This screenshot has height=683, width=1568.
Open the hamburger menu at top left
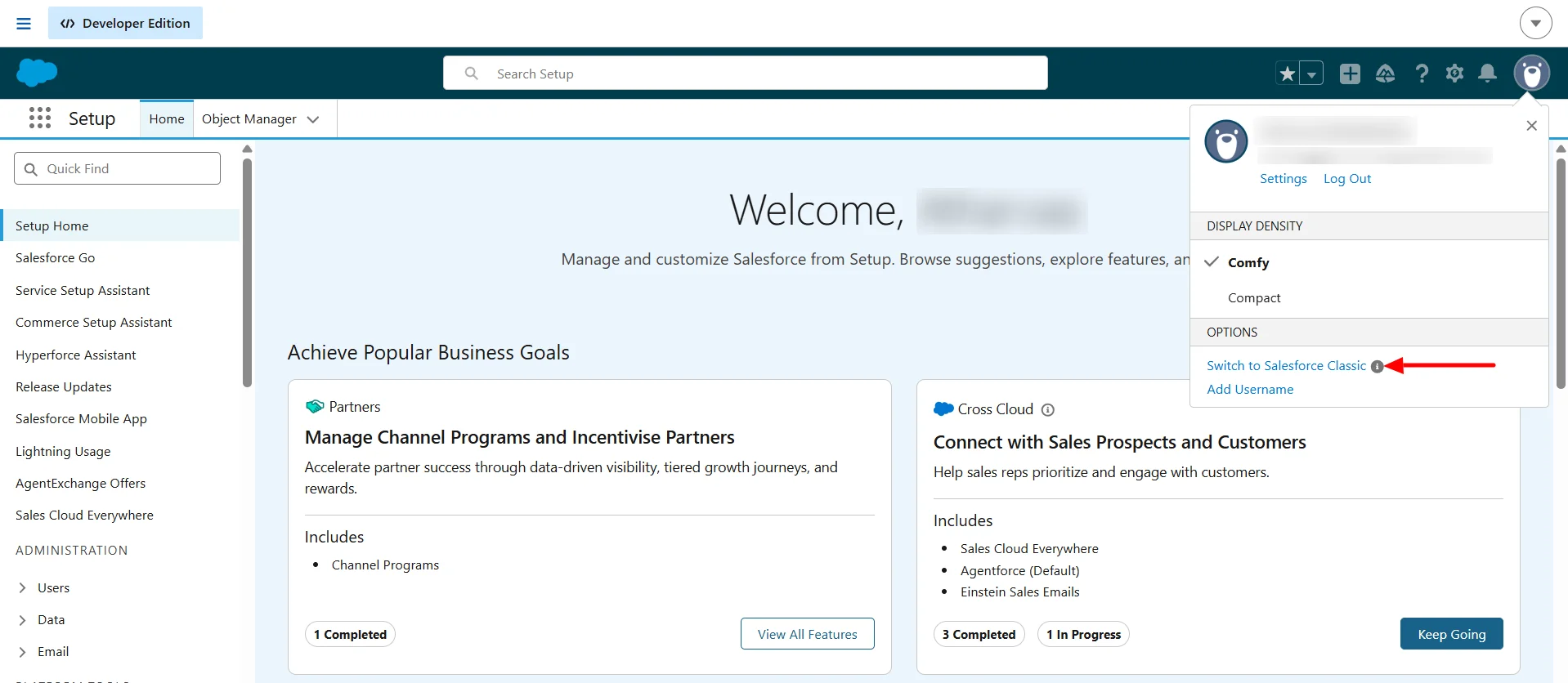[x=24, y=24]
